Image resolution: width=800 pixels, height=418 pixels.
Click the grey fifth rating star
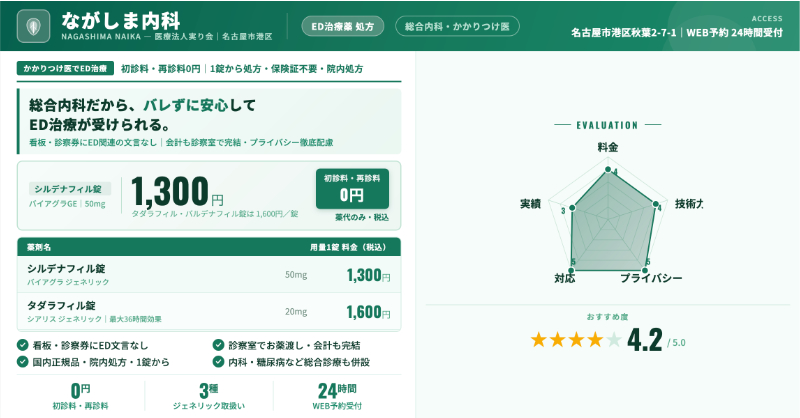[x=613, y=340]
